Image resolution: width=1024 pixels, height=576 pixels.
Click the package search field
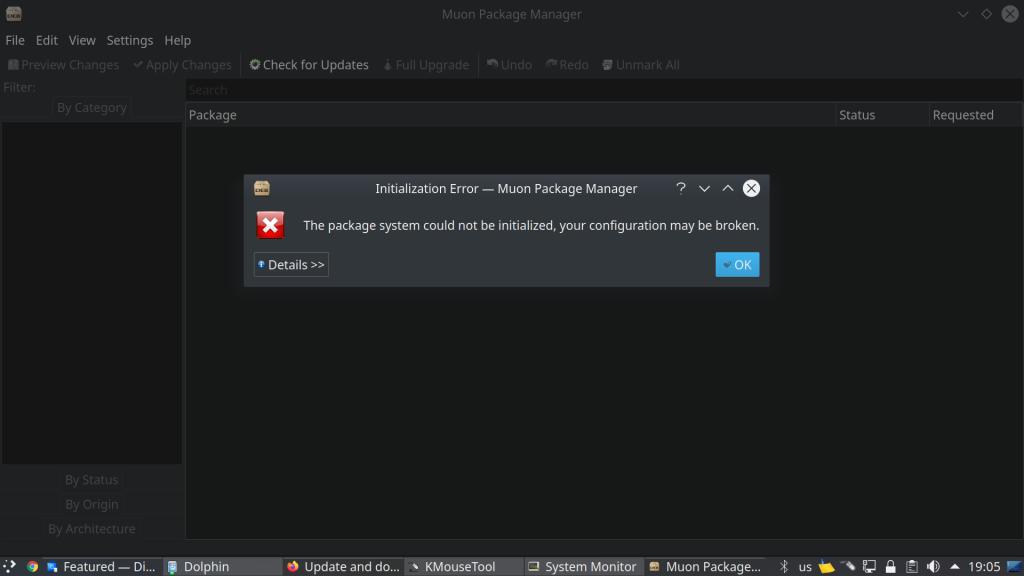(x=600, y=90)
